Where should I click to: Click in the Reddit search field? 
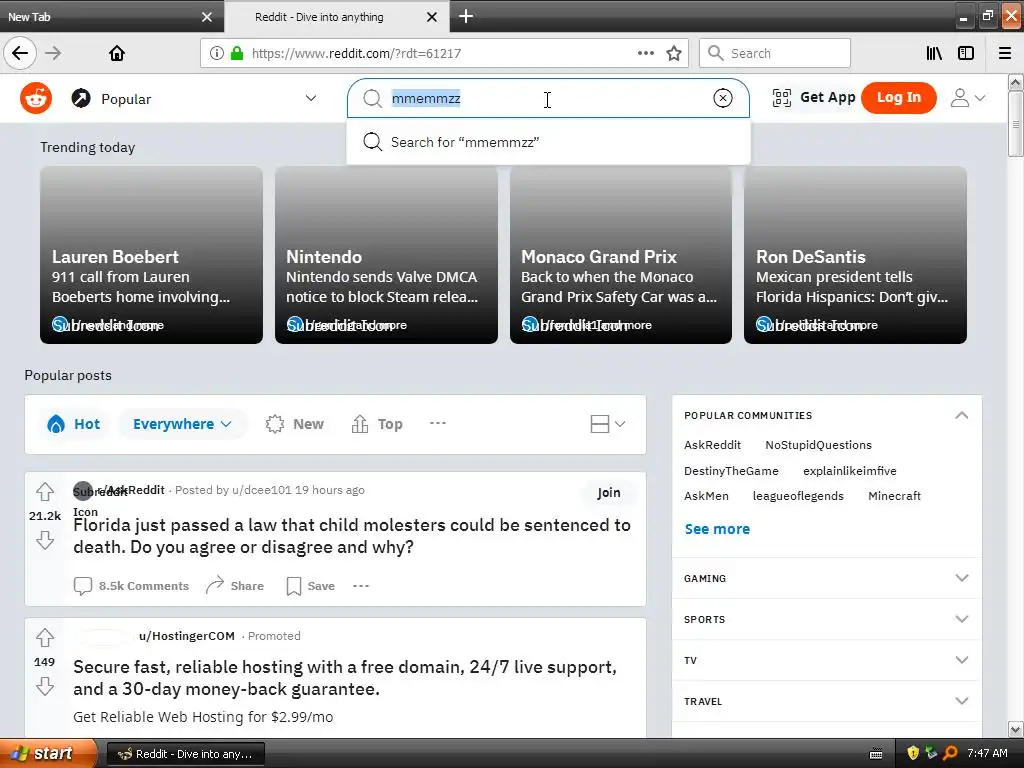tap(548, 98)
